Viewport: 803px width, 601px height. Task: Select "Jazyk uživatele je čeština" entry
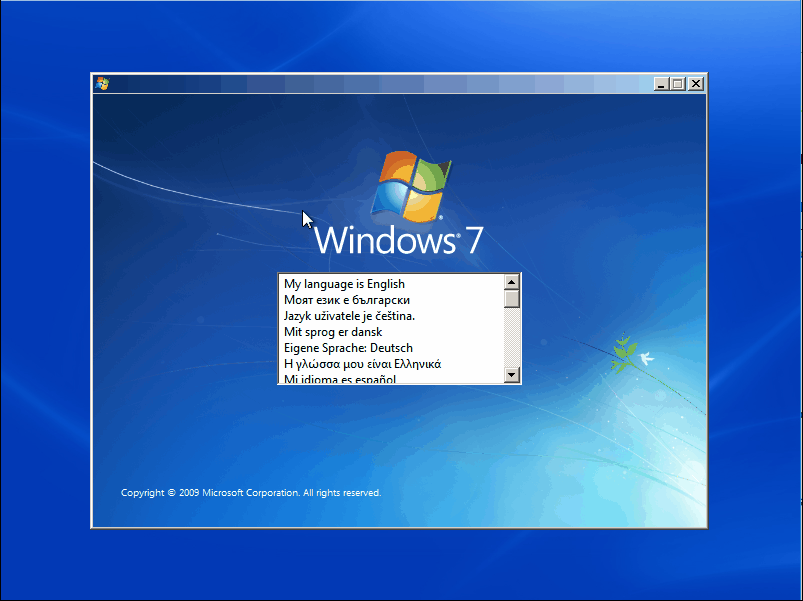pos(349,316)
